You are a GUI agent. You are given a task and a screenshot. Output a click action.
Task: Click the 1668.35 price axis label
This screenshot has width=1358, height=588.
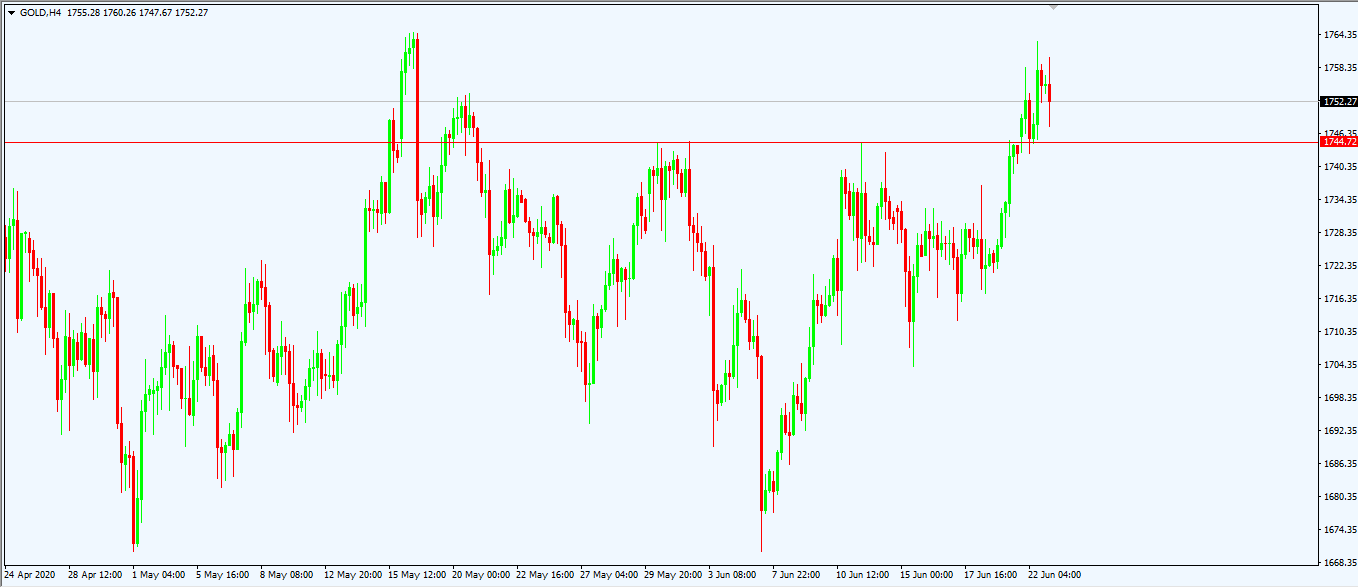click(x=1340, y=563)
